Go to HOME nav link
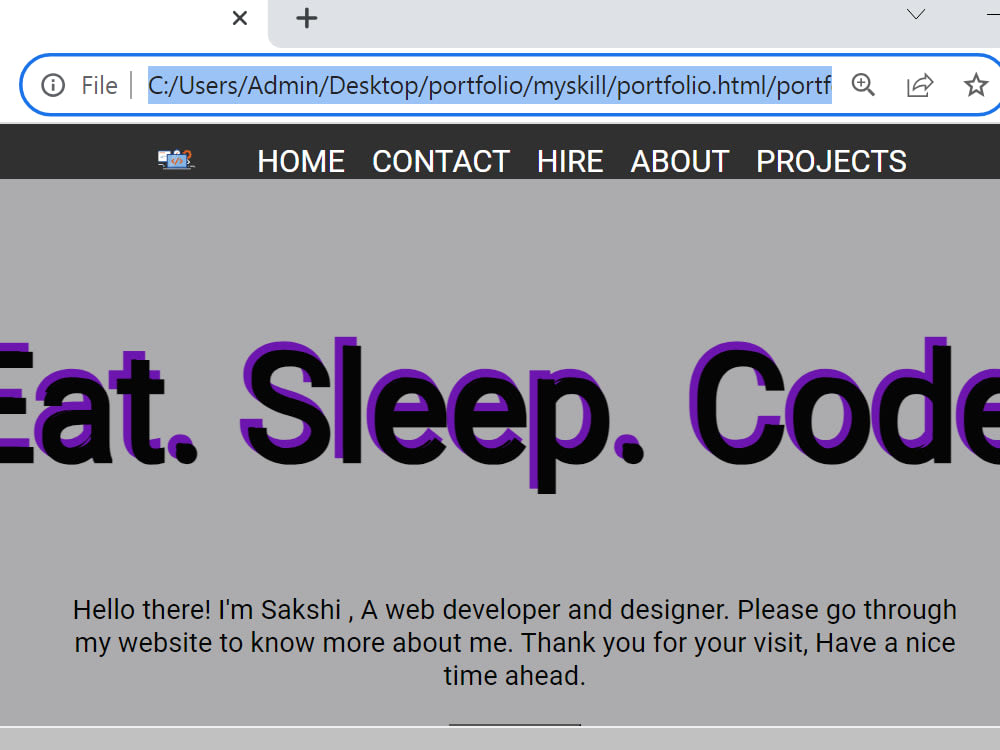The height and width of the screenshot is (750, 1000). [x=301, y=161]
